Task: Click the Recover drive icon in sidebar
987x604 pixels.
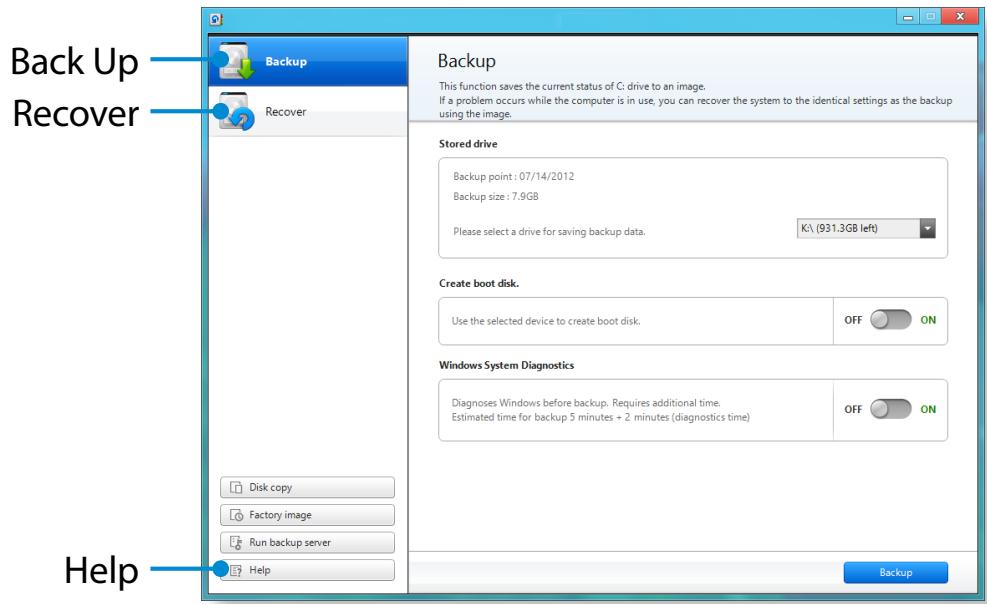Action: click(x=238, y=112)
